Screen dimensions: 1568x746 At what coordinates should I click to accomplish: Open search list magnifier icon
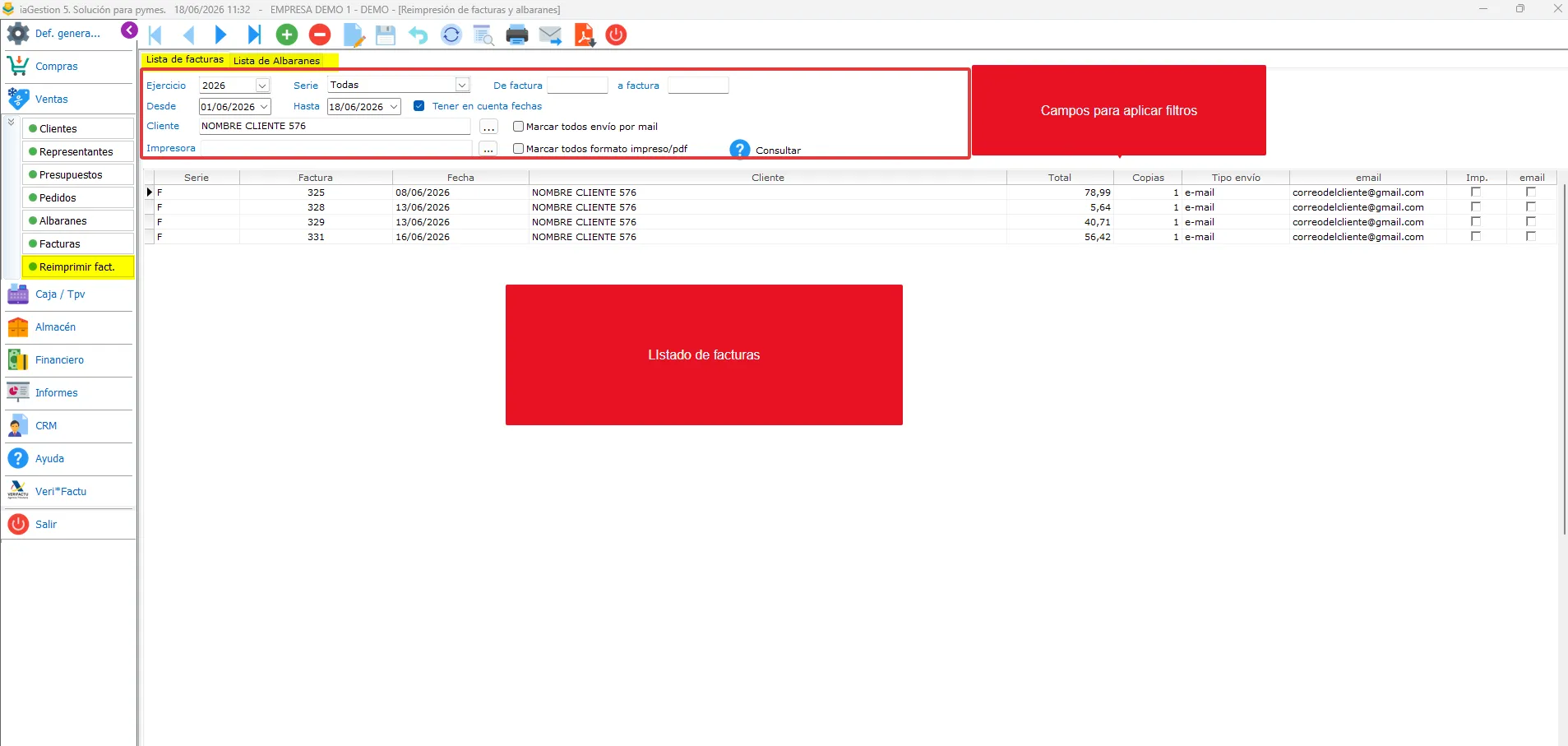click(483, 35)
